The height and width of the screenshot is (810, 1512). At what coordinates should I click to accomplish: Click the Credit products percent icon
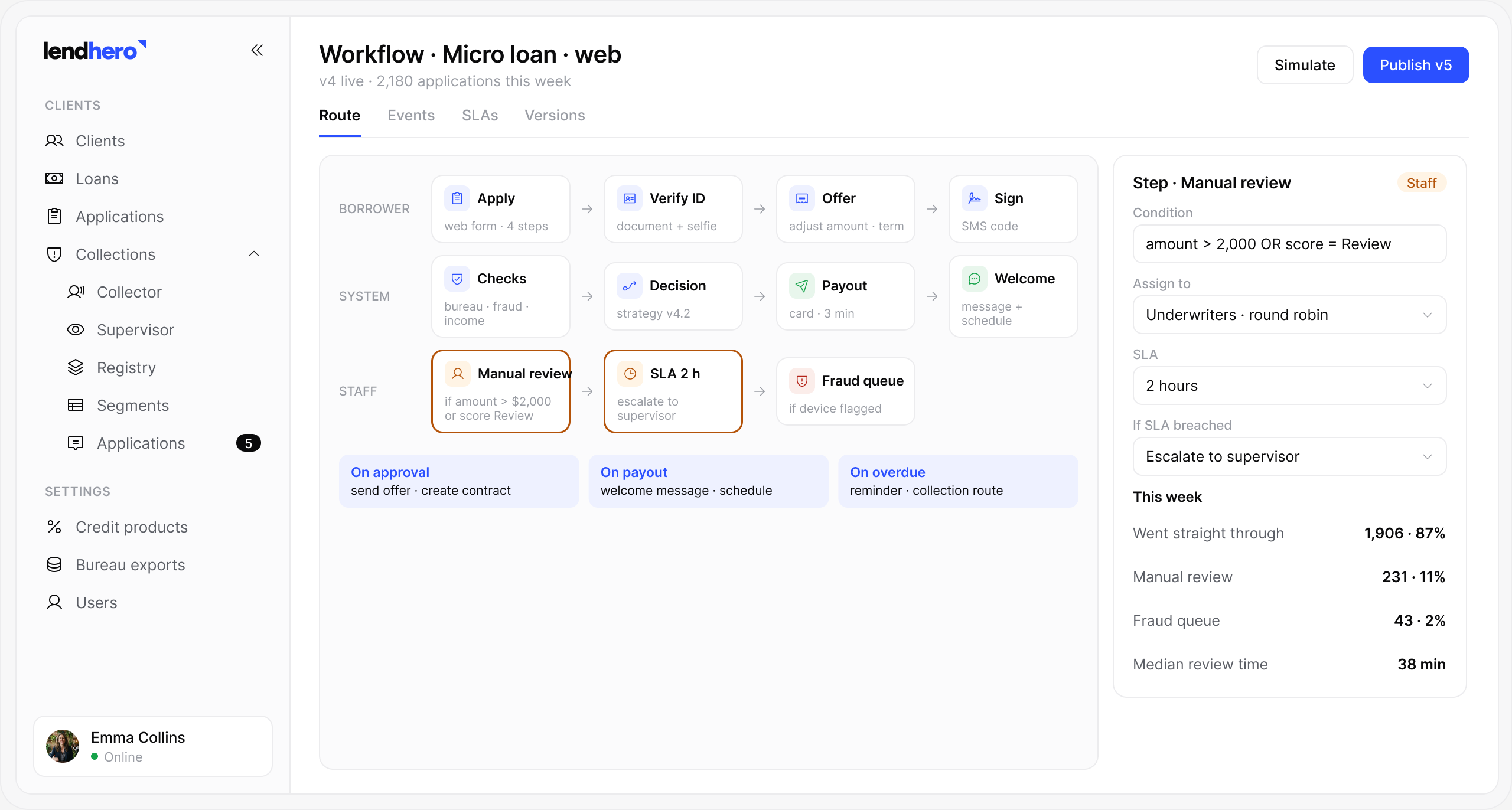point(54,527)
